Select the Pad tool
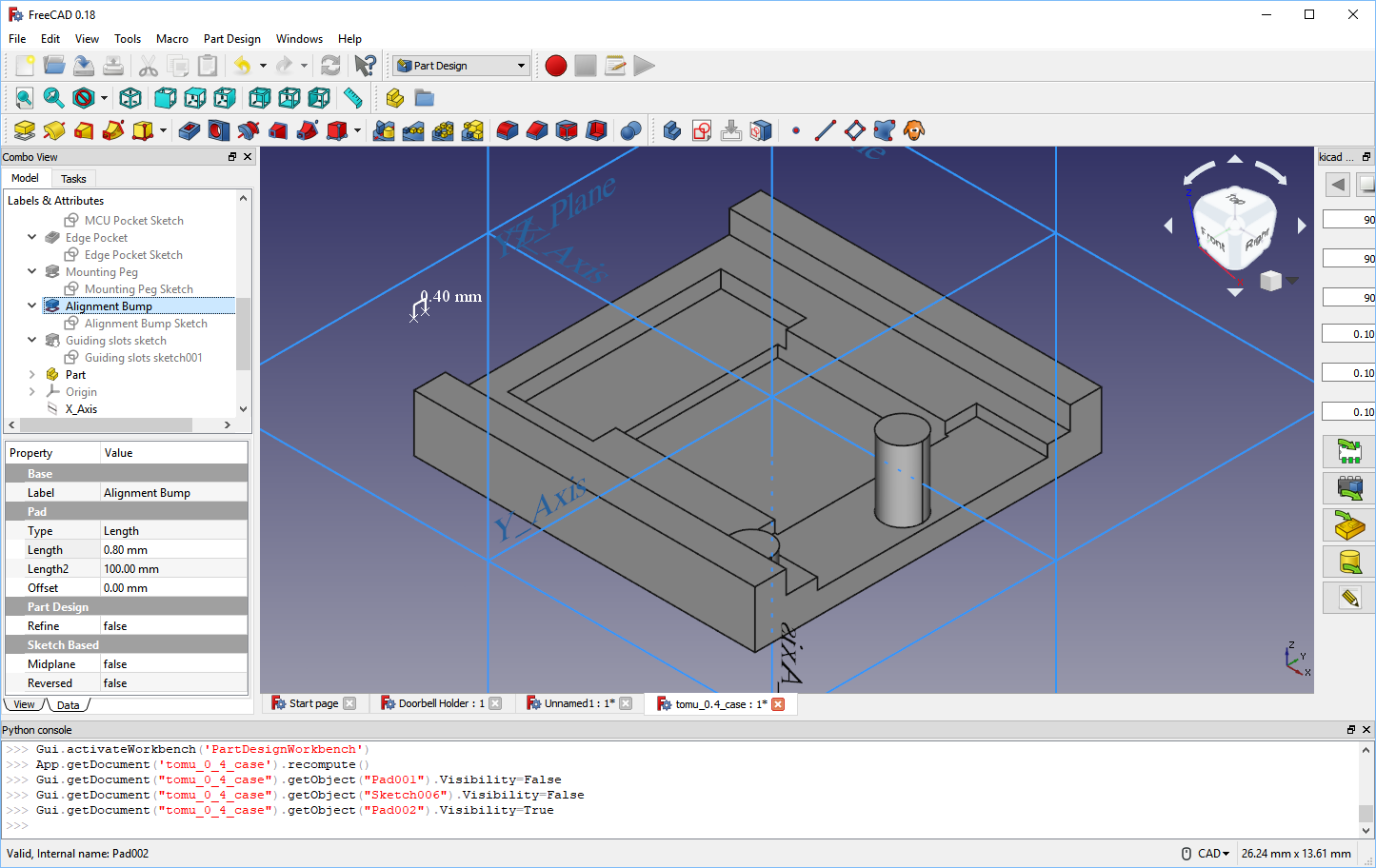This screenshot has height=868, width=1376. pos(24,130)
